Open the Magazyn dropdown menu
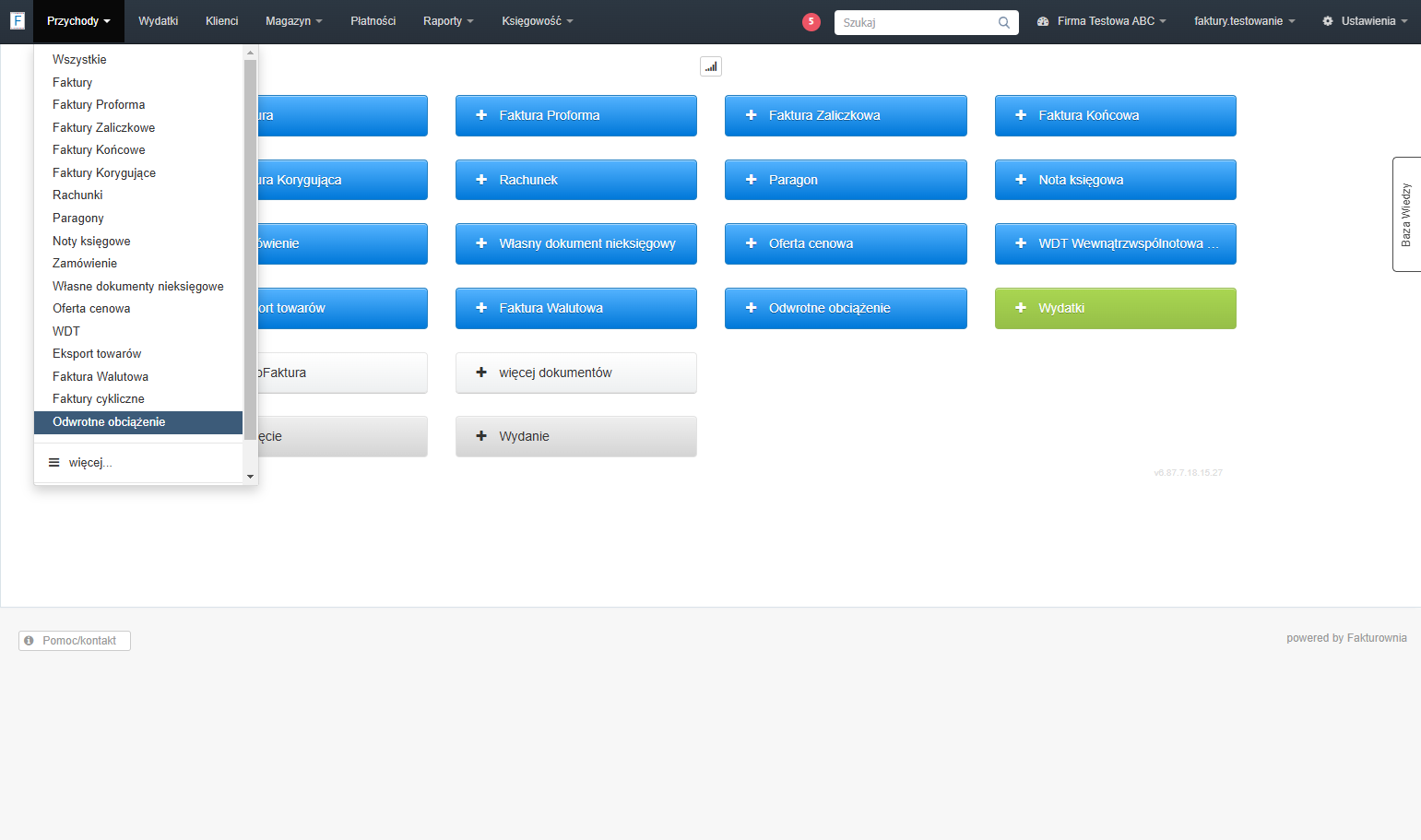The image size is (1421, 840). 294,21
